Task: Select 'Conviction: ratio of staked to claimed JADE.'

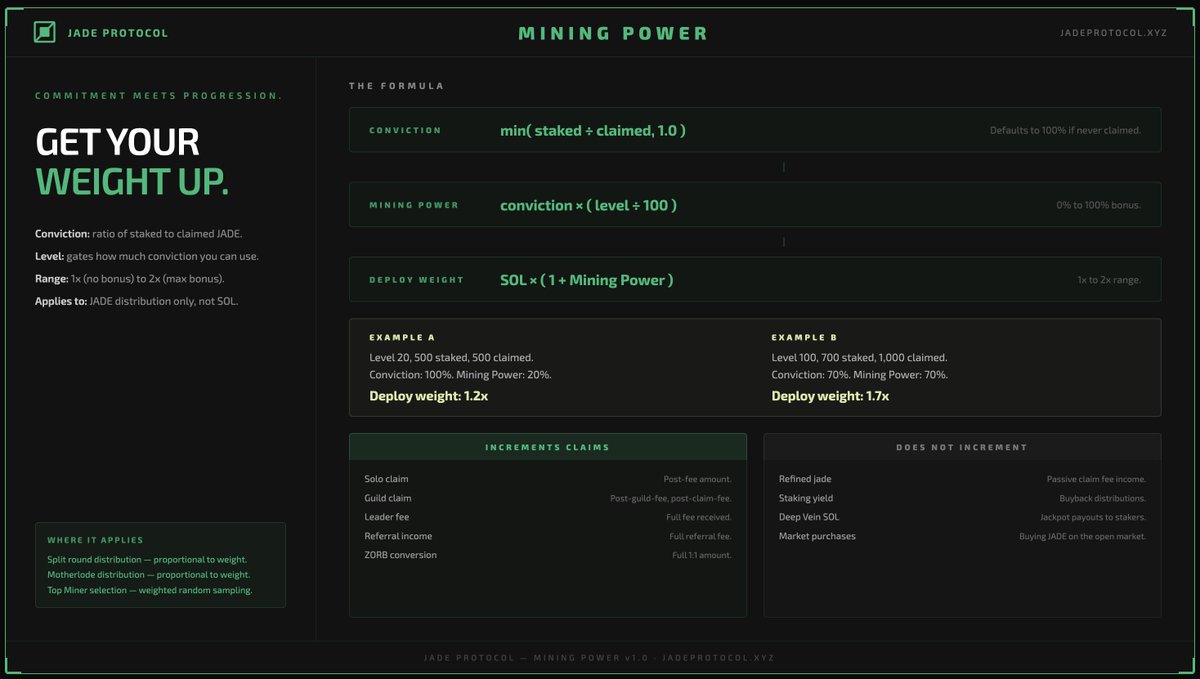Action: pyautogui.click(x=138, y=234)
